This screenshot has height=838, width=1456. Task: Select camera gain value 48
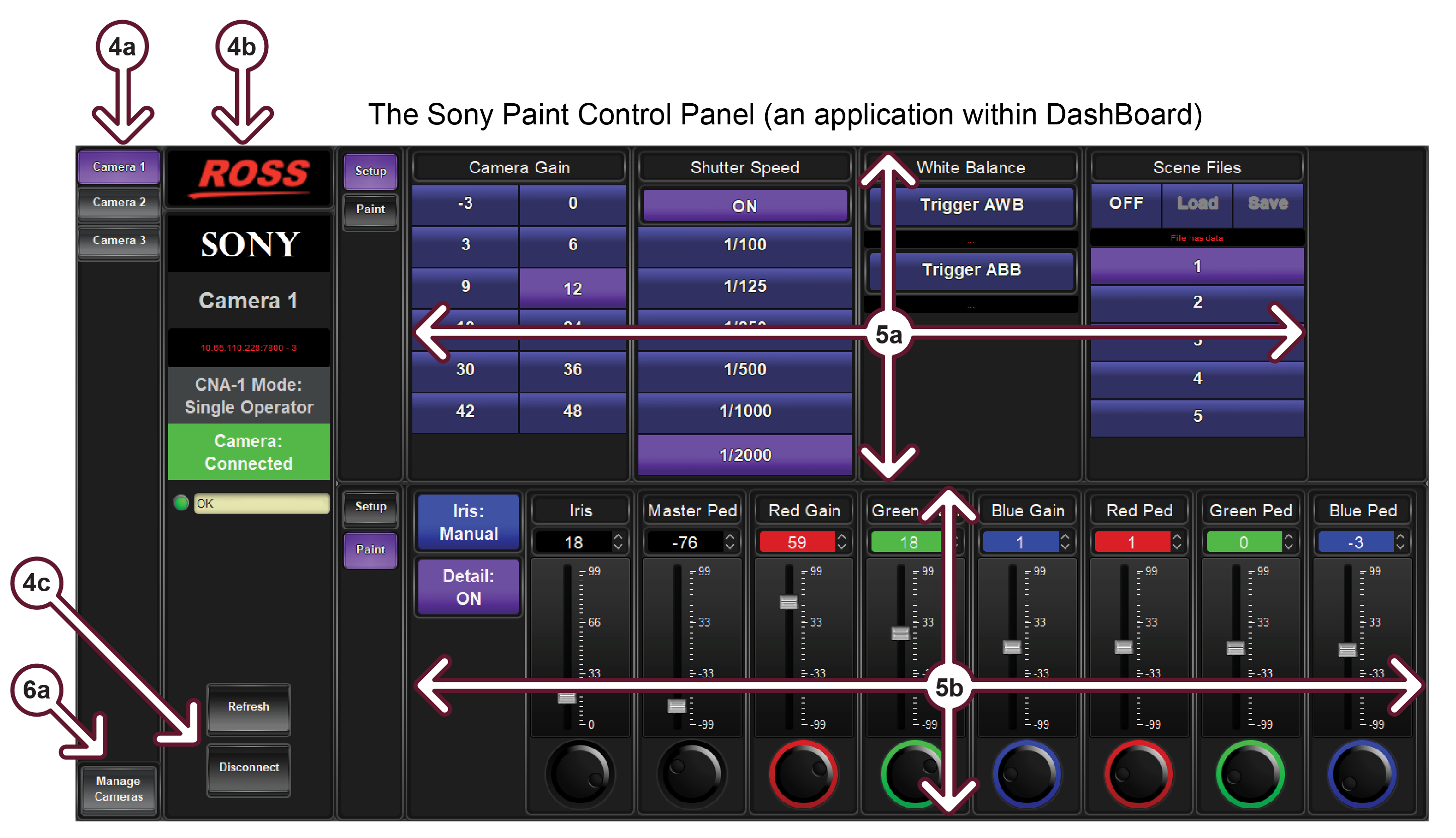572,411
